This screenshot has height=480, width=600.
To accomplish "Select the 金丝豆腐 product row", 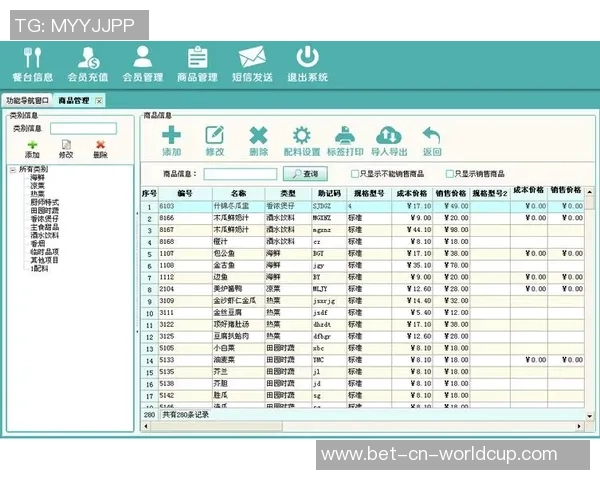I will click(x=363, y=313).
